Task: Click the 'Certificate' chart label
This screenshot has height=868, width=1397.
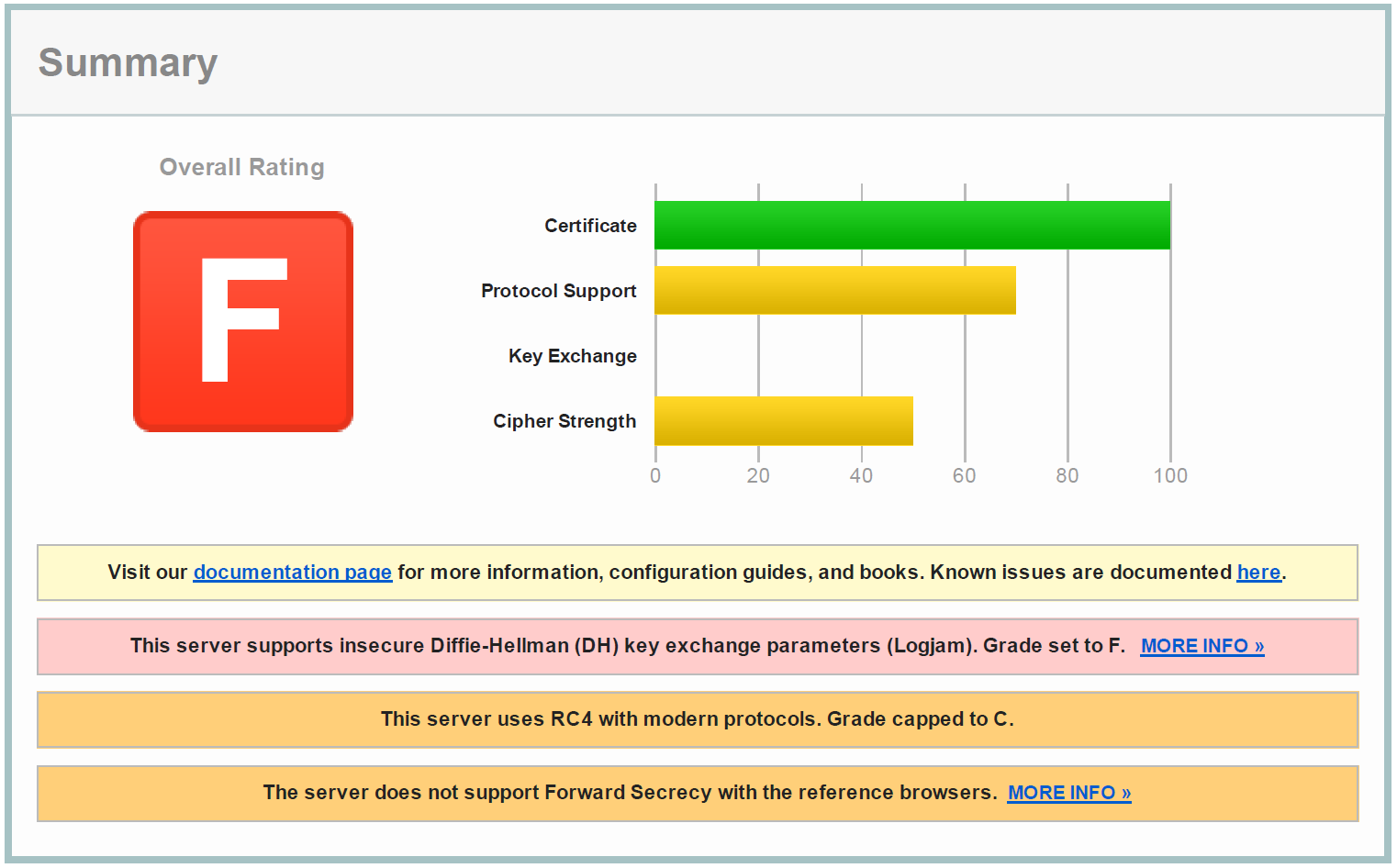Action: coord(590,226)
